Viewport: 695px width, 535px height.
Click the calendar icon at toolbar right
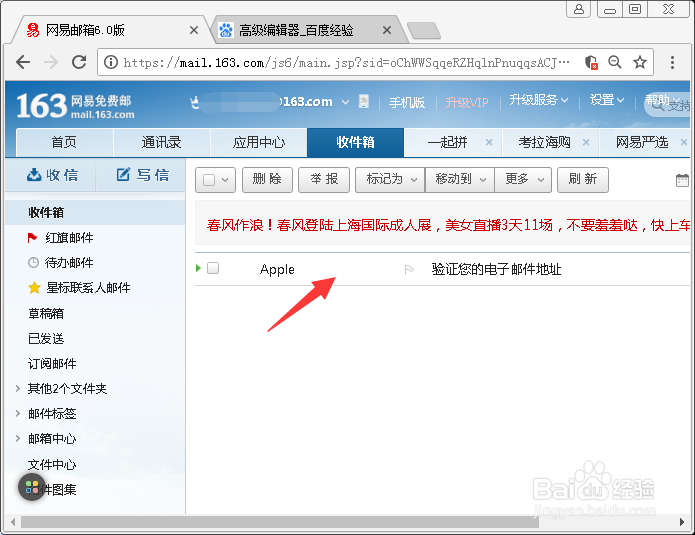click(682, 180)
